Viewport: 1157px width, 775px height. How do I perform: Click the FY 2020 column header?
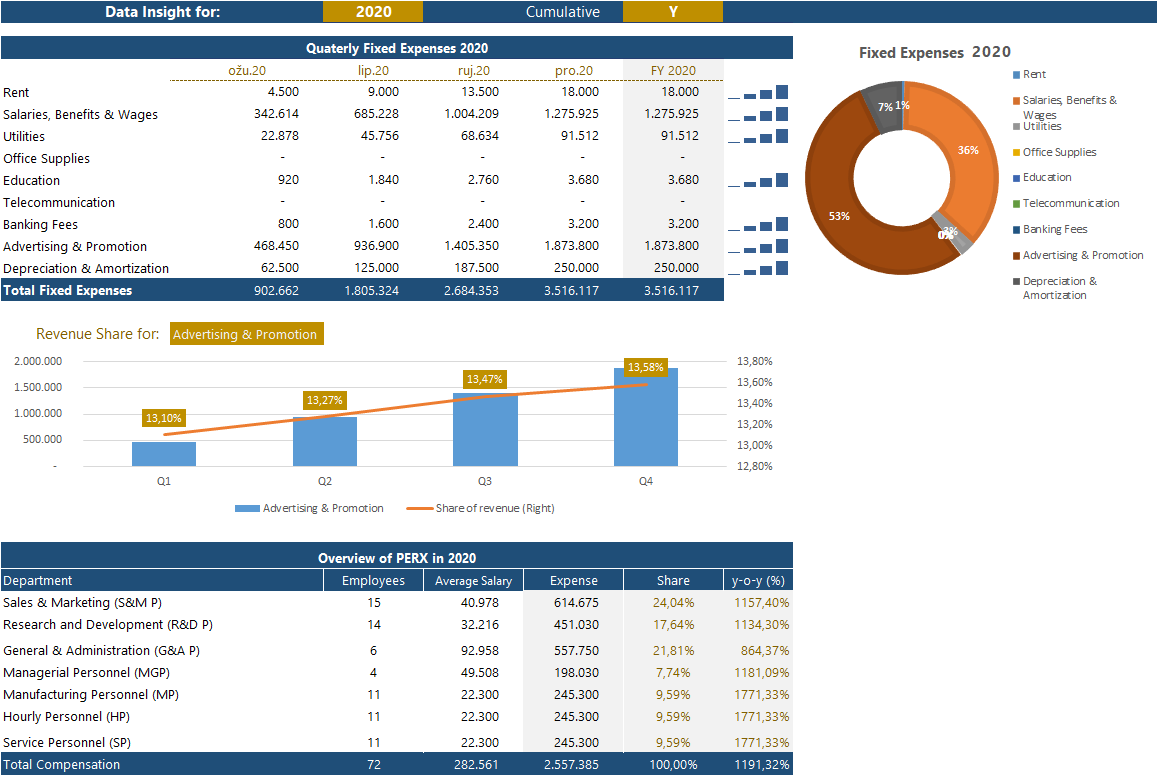tap(673, 71)
